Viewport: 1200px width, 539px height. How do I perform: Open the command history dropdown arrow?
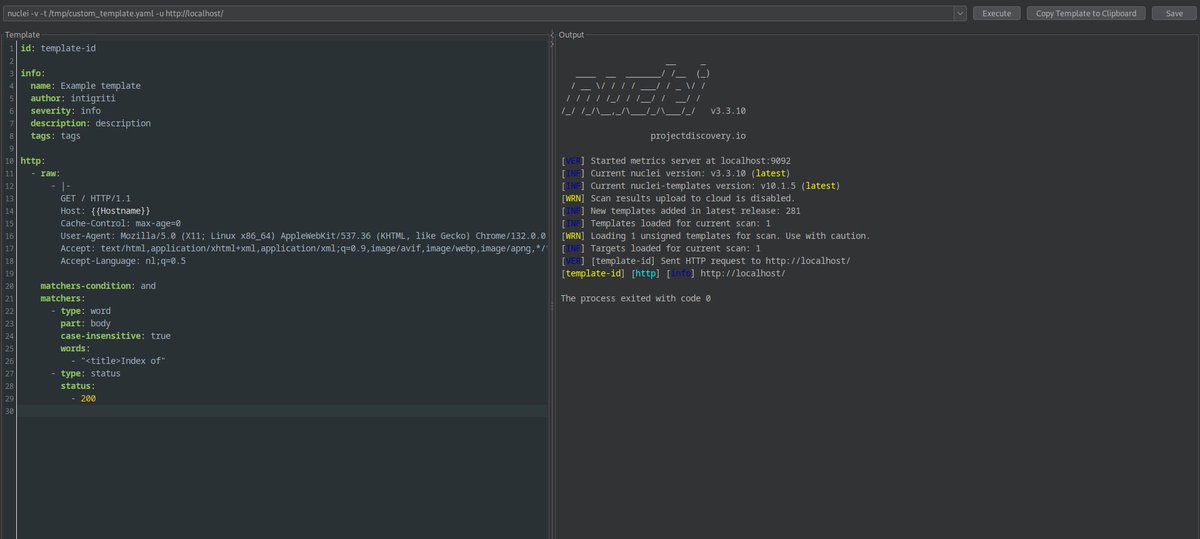pos(960,13)
